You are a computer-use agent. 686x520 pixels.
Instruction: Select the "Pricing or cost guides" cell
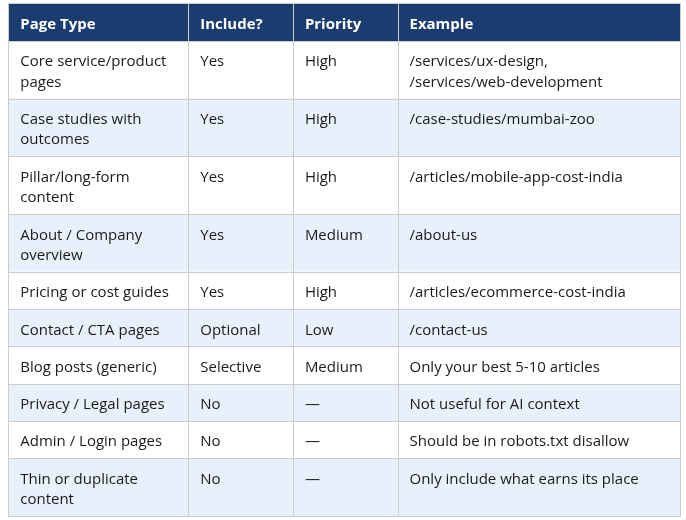pyautogui.click(x=94, y=292)
